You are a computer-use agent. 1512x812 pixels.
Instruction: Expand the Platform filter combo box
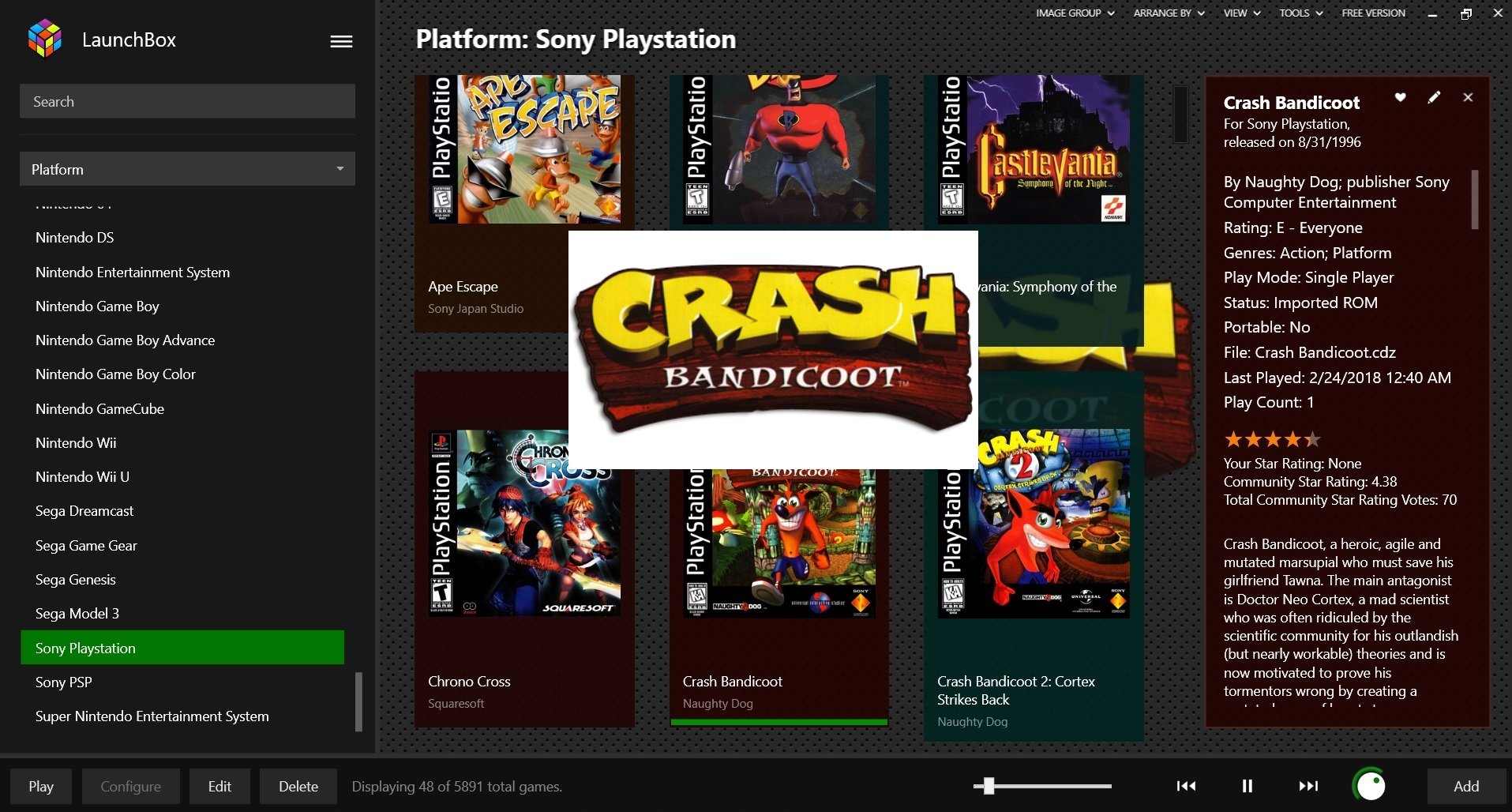[x=187, y=169]
